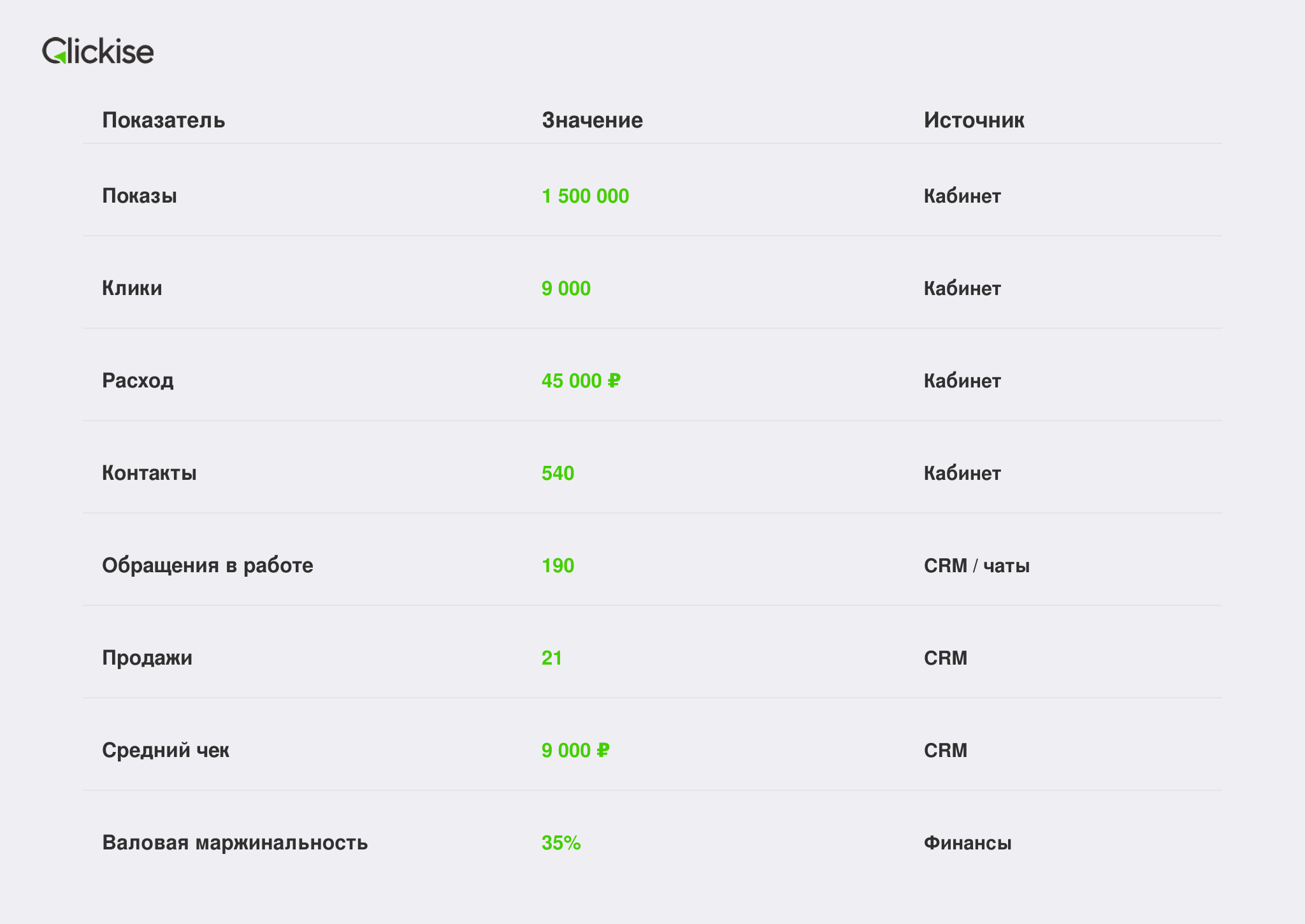Select the Значение column header

[x=592, y=120]
